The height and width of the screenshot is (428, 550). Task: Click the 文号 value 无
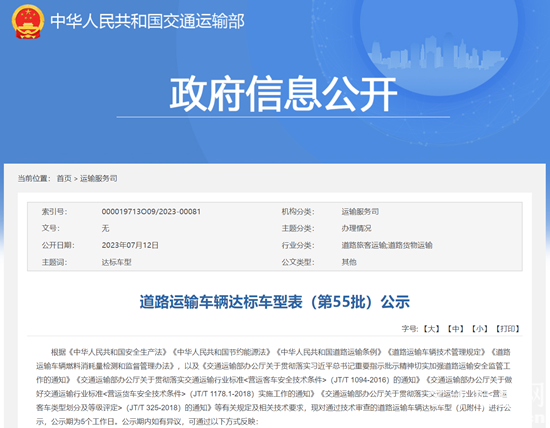[x=105, y=228]
